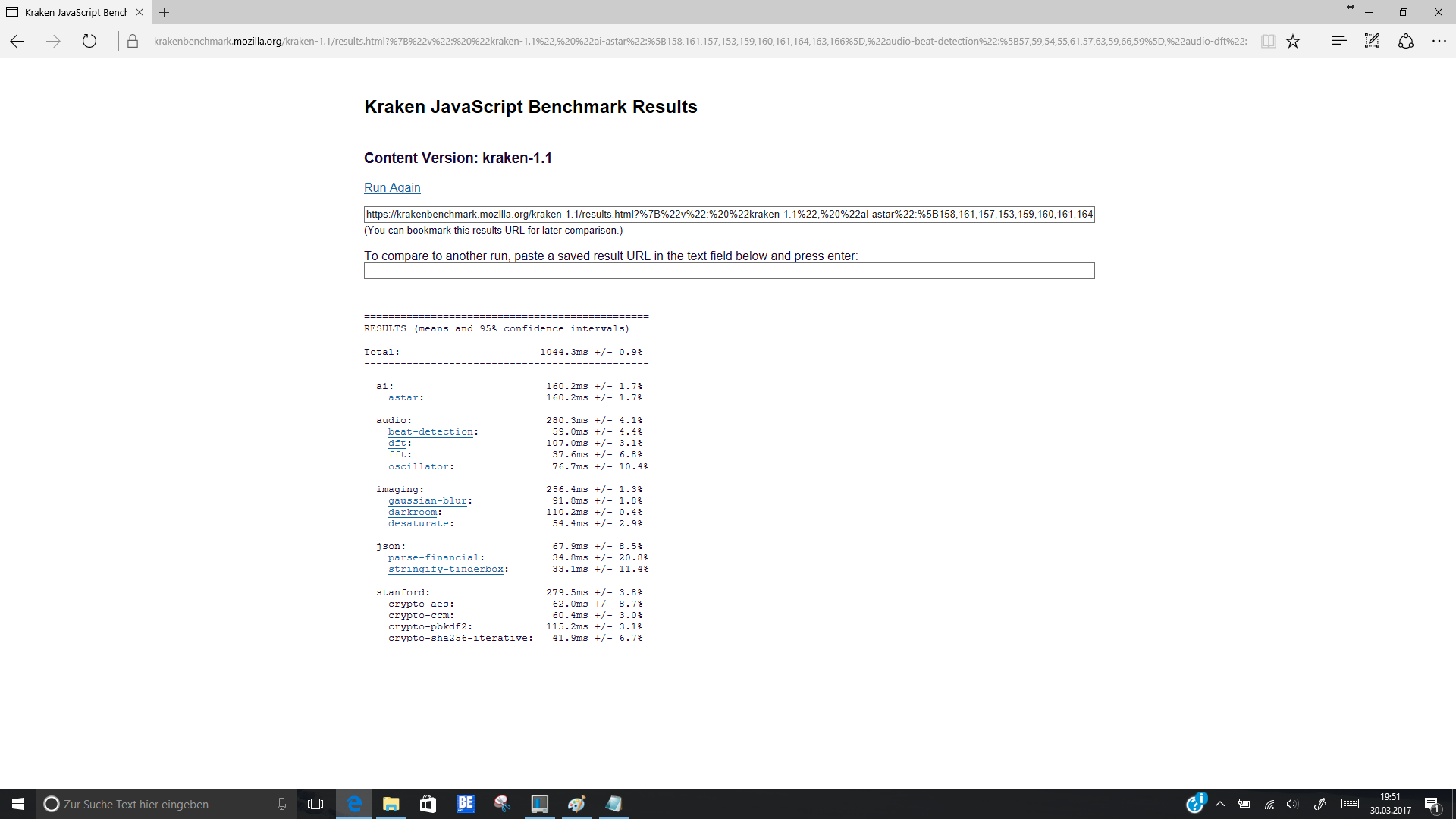Close the Kraken JavaScript Benchmark tab
Image resolution: width=1456 pixels, height=819 pixels.
(x=140, y=12)
